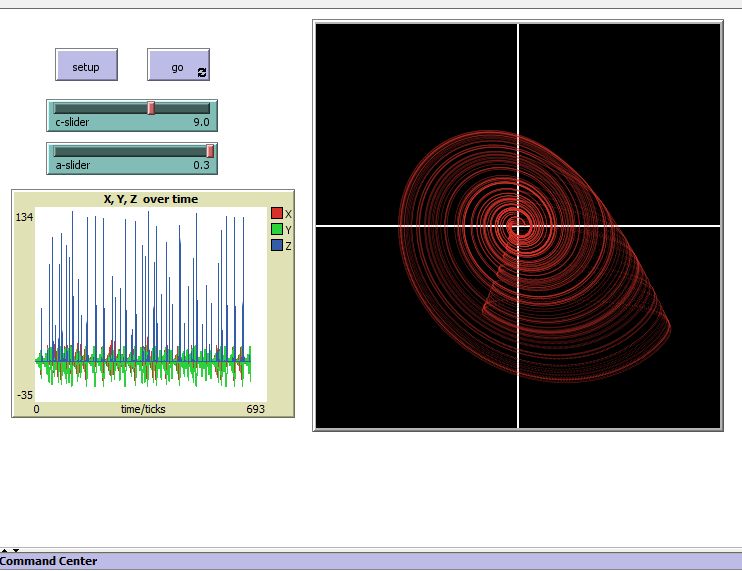Click the c-slider red handle
The height and width of the screenshot is (571, 742).
coord(151,108)
